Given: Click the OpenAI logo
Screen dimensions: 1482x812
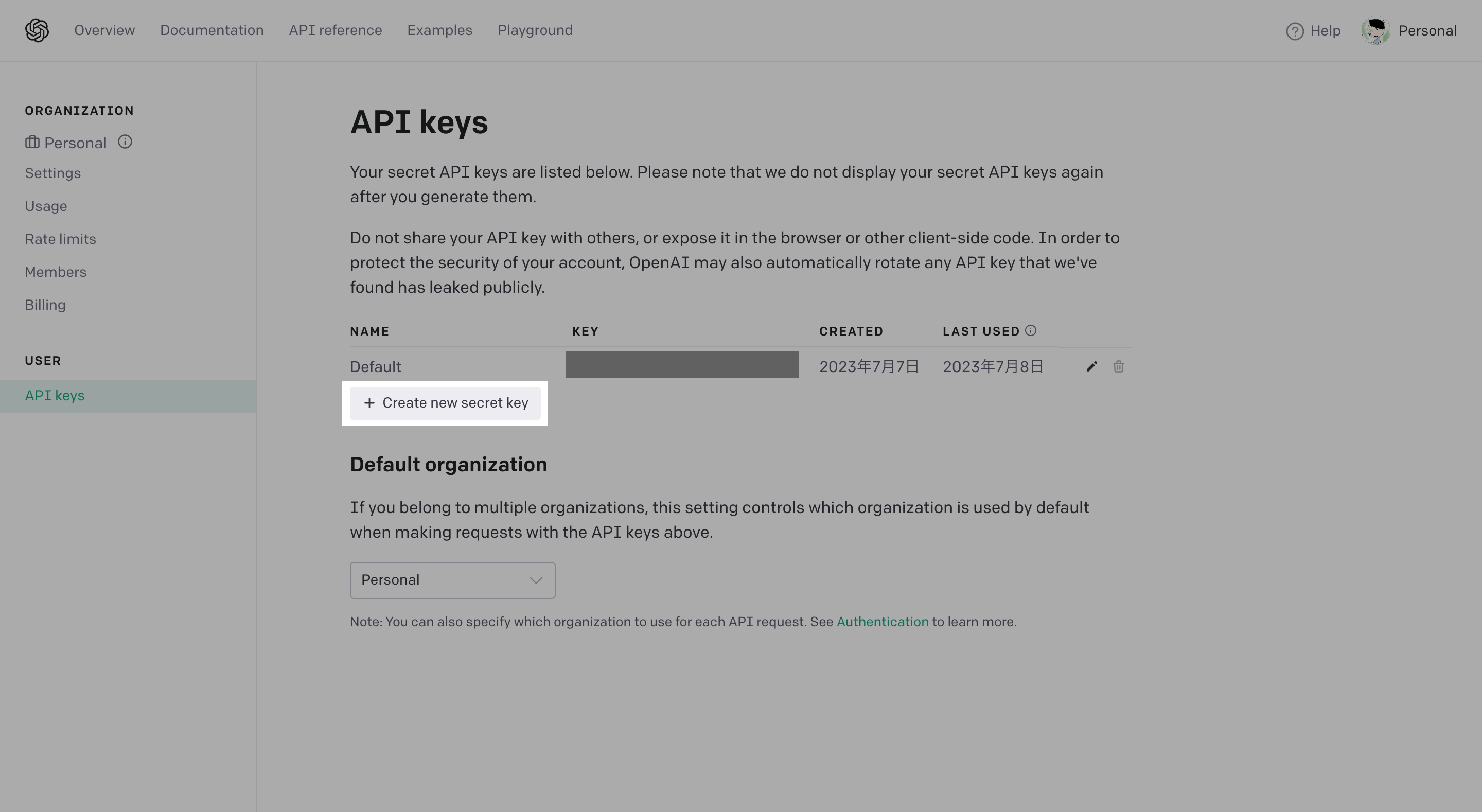Looking at the screenshot, I should point(36,30).
